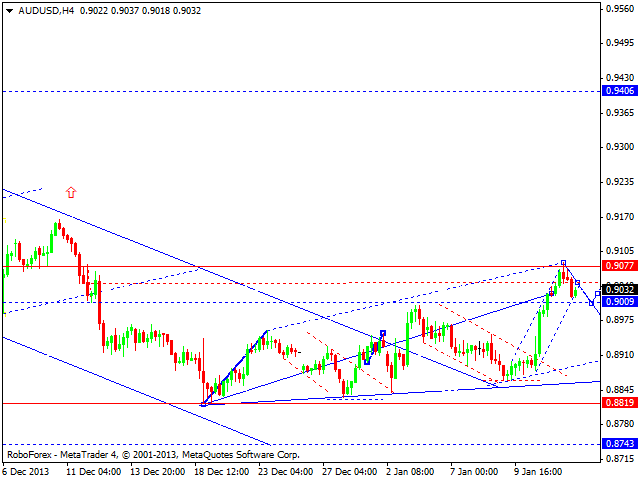Click the triangle before the AUDUSD,H4 title
Image resolution: width=640 pixels, height=480 pixels.
pyautogui.click(x=7, y=8)
